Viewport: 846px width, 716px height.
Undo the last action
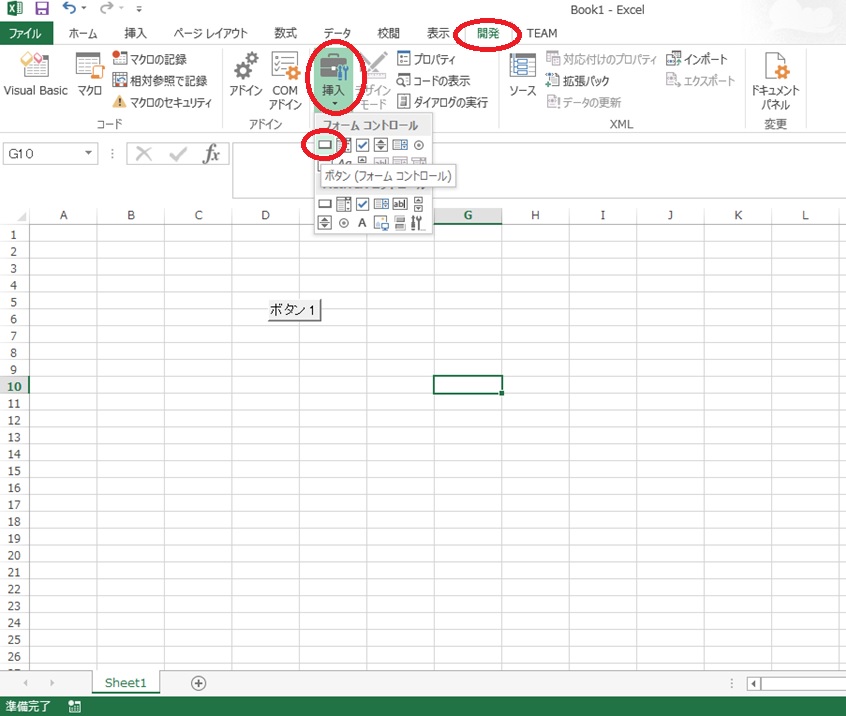click(69, 9)
